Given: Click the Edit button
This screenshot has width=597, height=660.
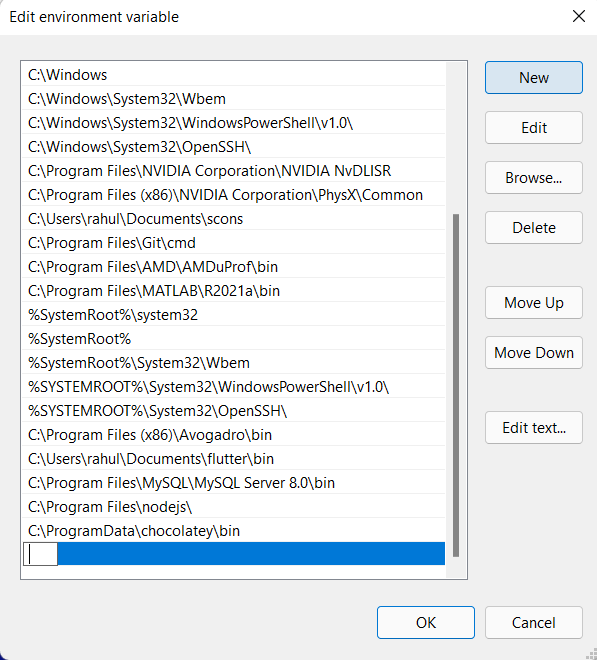Looking at the screenshot, I should coord(533,128).
